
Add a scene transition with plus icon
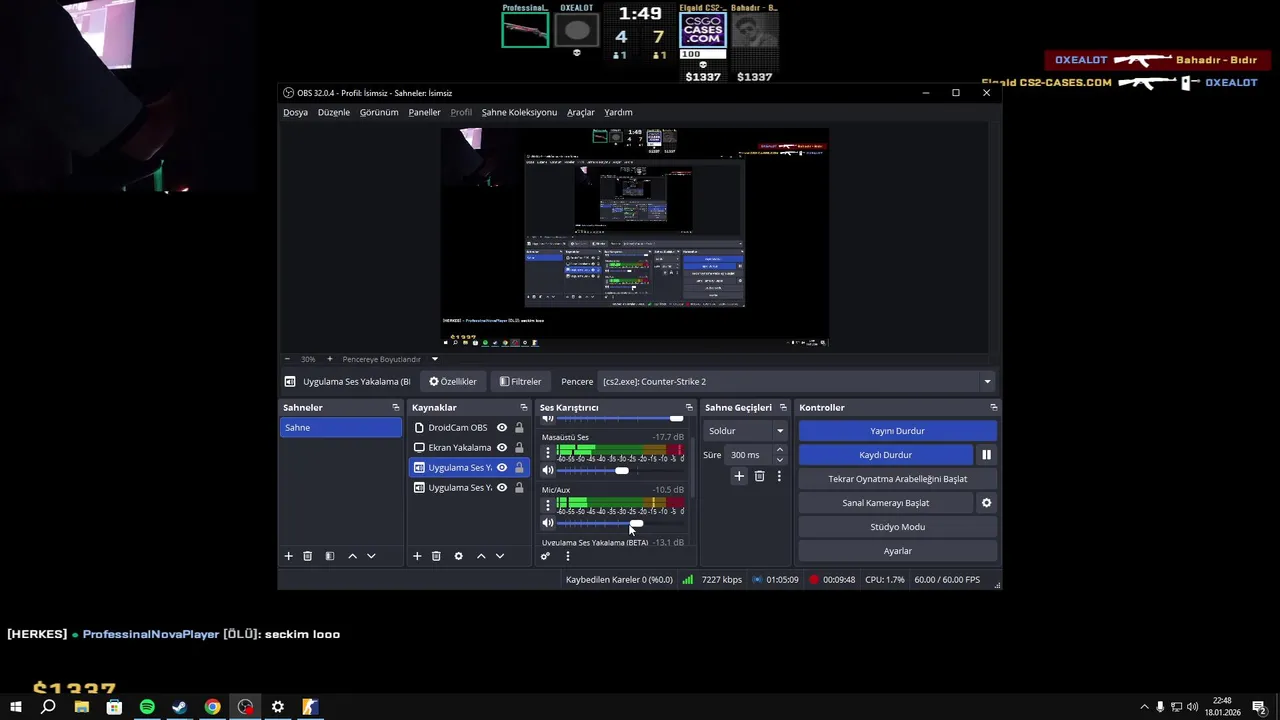click(739, 476)
